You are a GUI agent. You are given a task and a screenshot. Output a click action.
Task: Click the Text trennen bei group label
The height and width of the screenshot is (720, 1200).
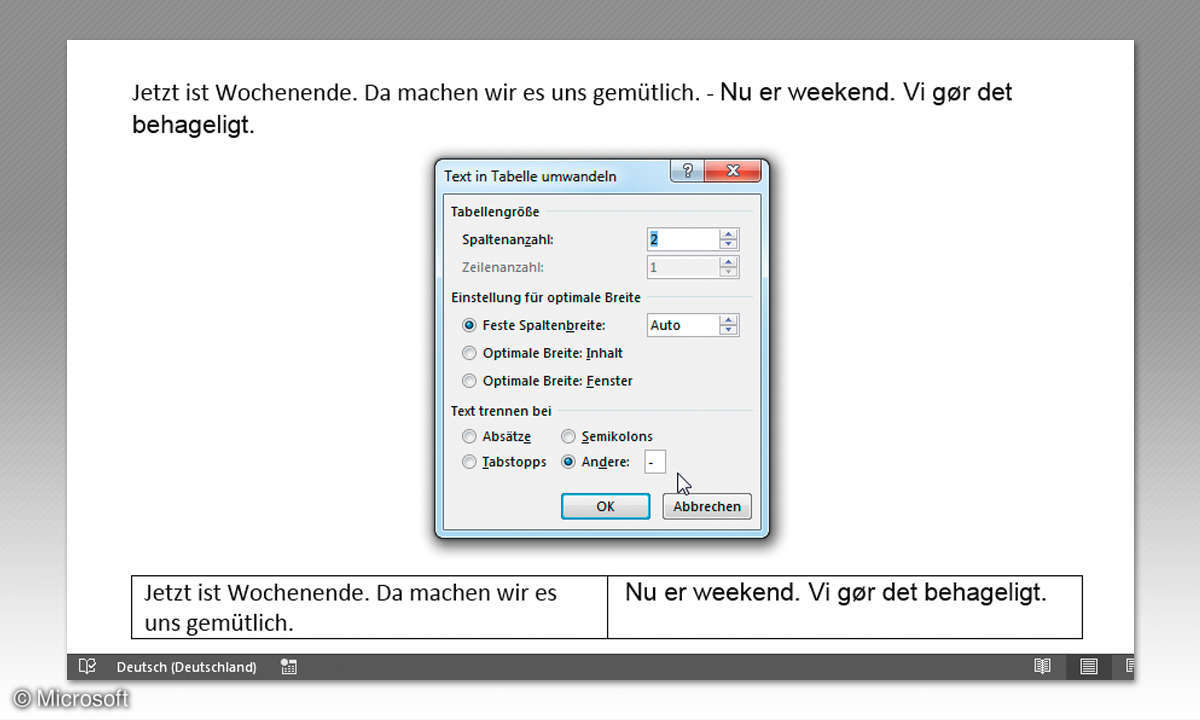click(x=501, y=411)
